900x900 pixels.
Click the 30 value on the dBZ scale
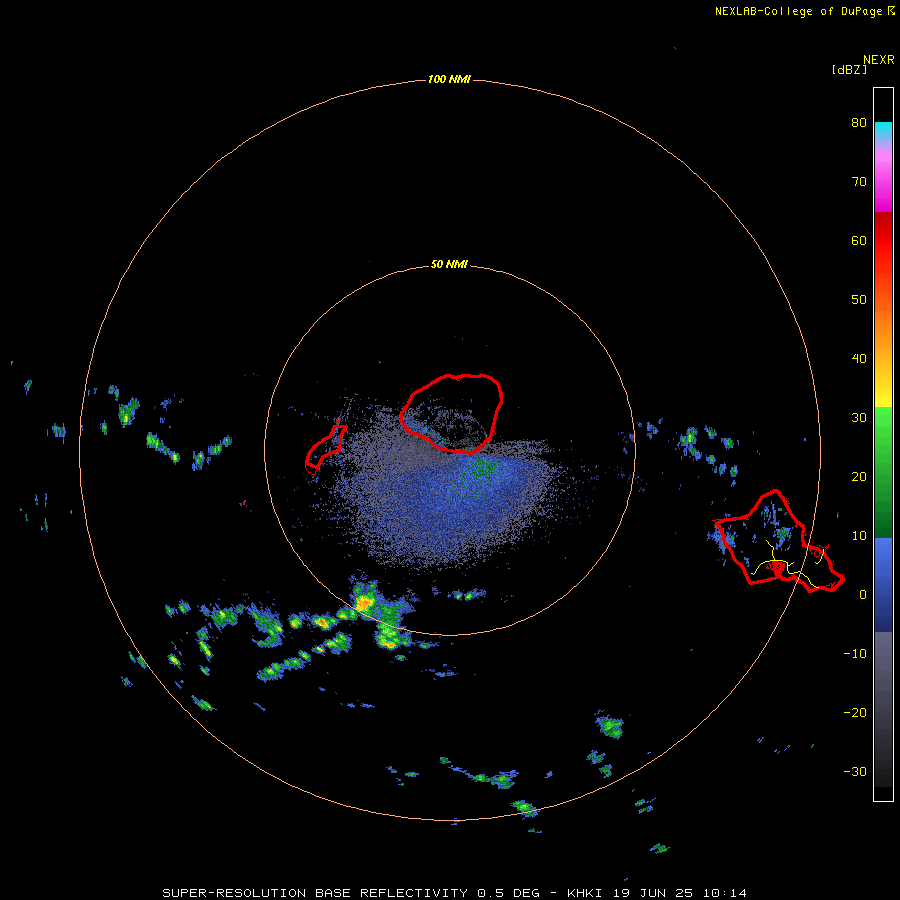859,418
